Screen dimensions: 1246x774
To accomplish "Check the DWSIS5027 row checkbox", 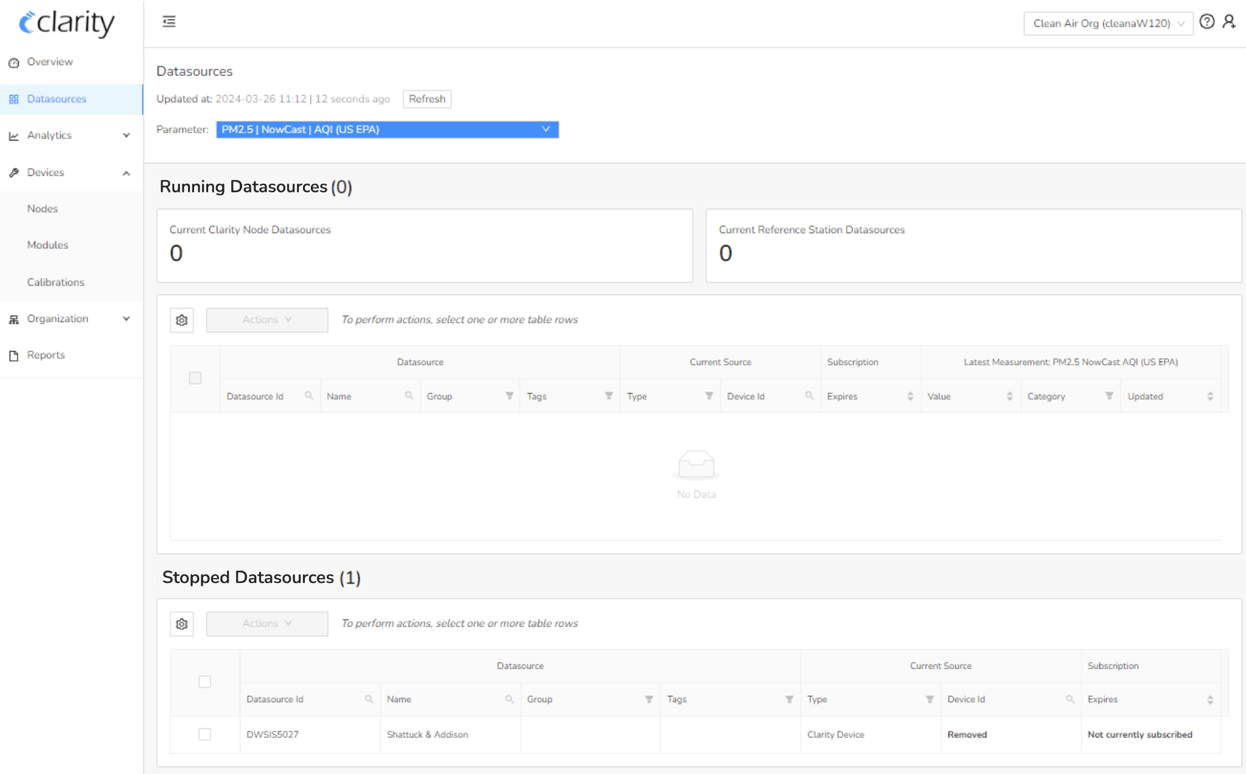I will pos(204,734).
